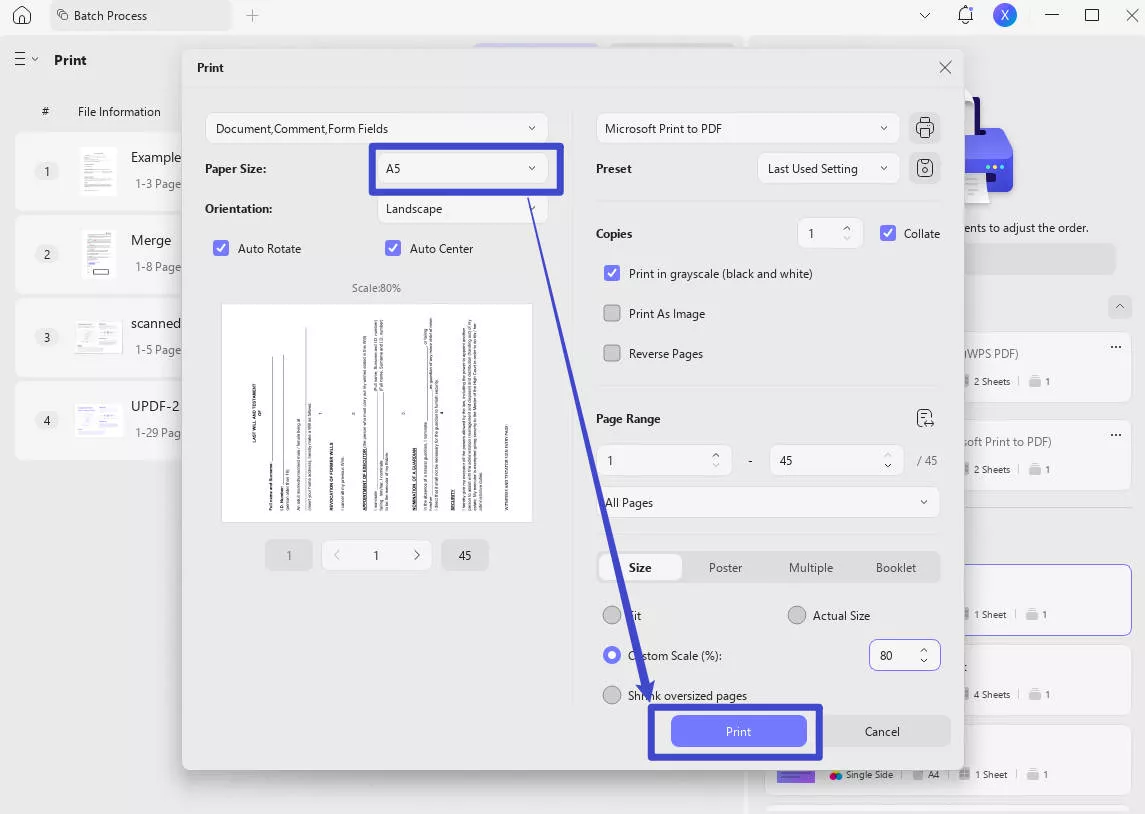1145x814 pixels.
Task: Click the Copies stepper arrows
Action: pyautogui.click(x=847, y=233)
